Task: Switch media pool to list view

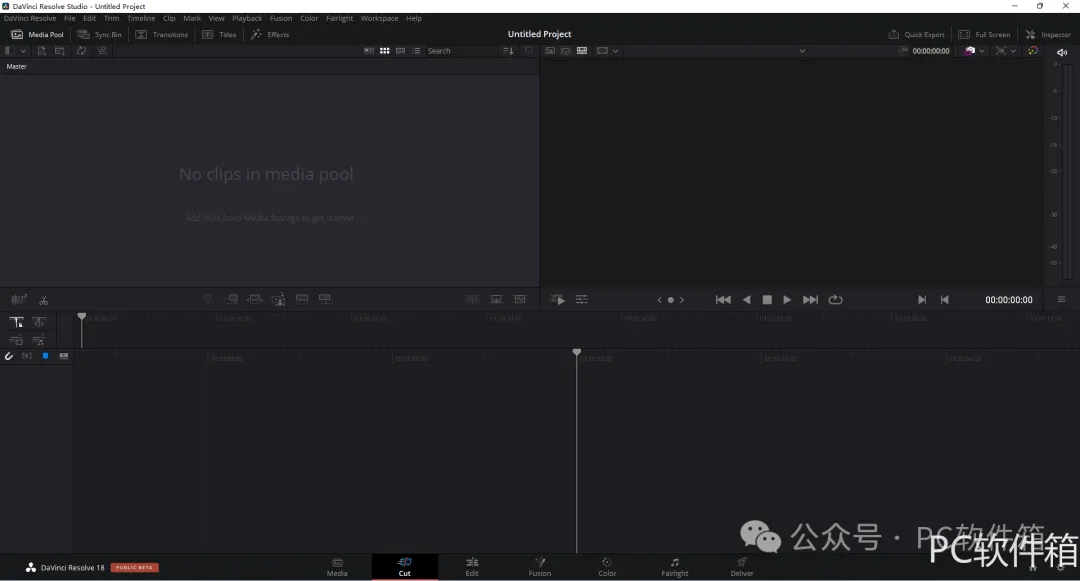Action: pos(416,51)
